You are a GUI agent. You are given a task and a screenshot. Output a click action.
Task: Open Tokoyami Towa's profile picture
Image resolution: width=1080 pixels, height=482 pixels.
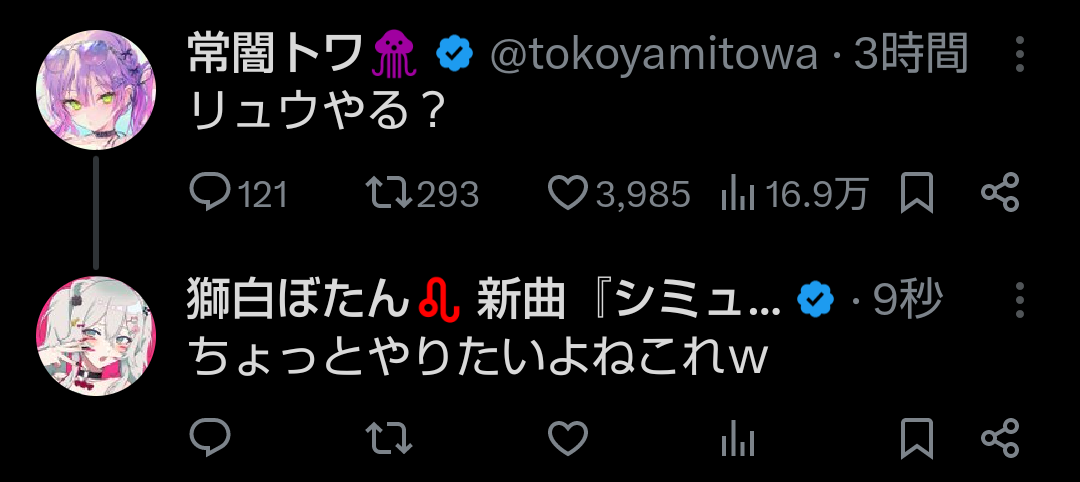click(x=96, y=90)
